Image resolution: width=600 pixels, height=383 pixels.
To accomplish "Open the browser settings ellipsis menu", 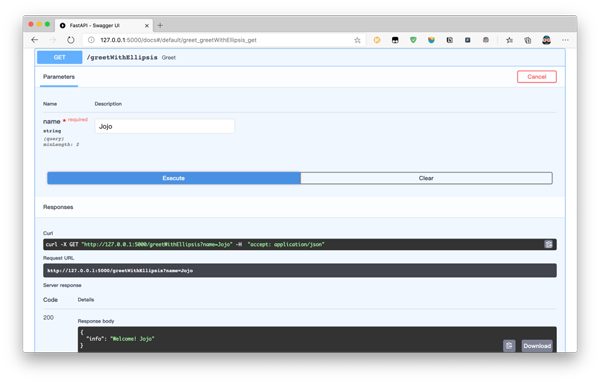I will 565,40.
